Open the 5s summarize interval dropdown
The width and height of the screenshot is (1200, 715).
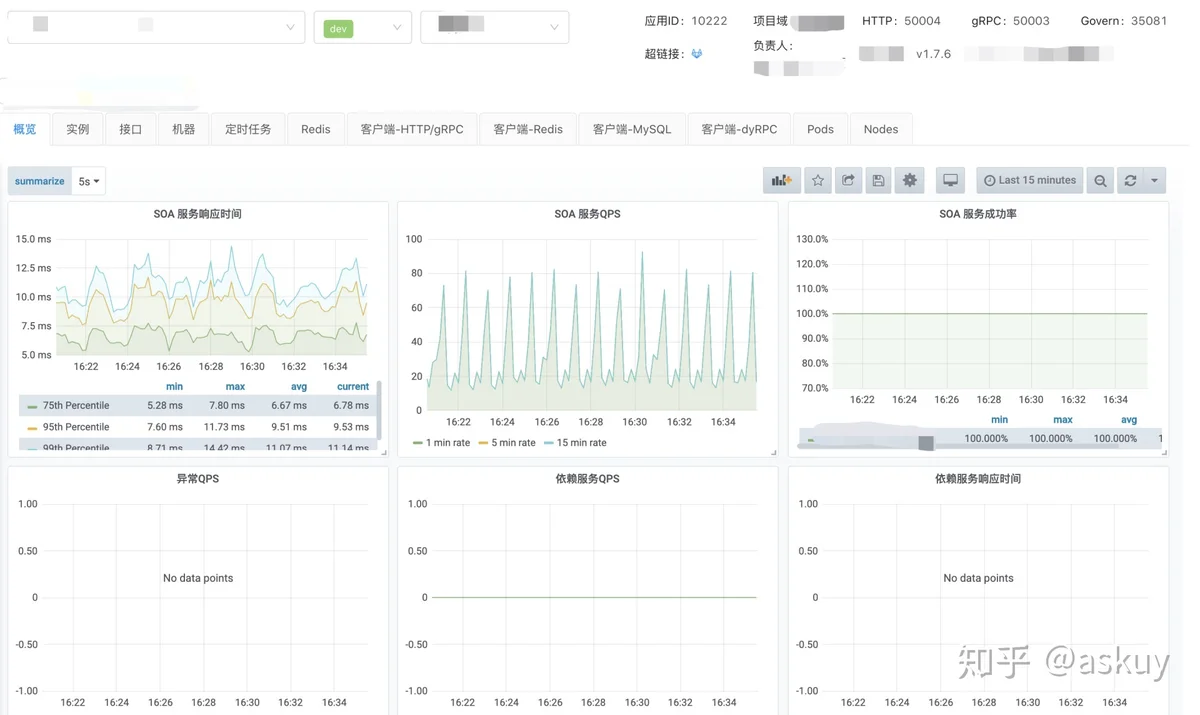coord(89,181)
